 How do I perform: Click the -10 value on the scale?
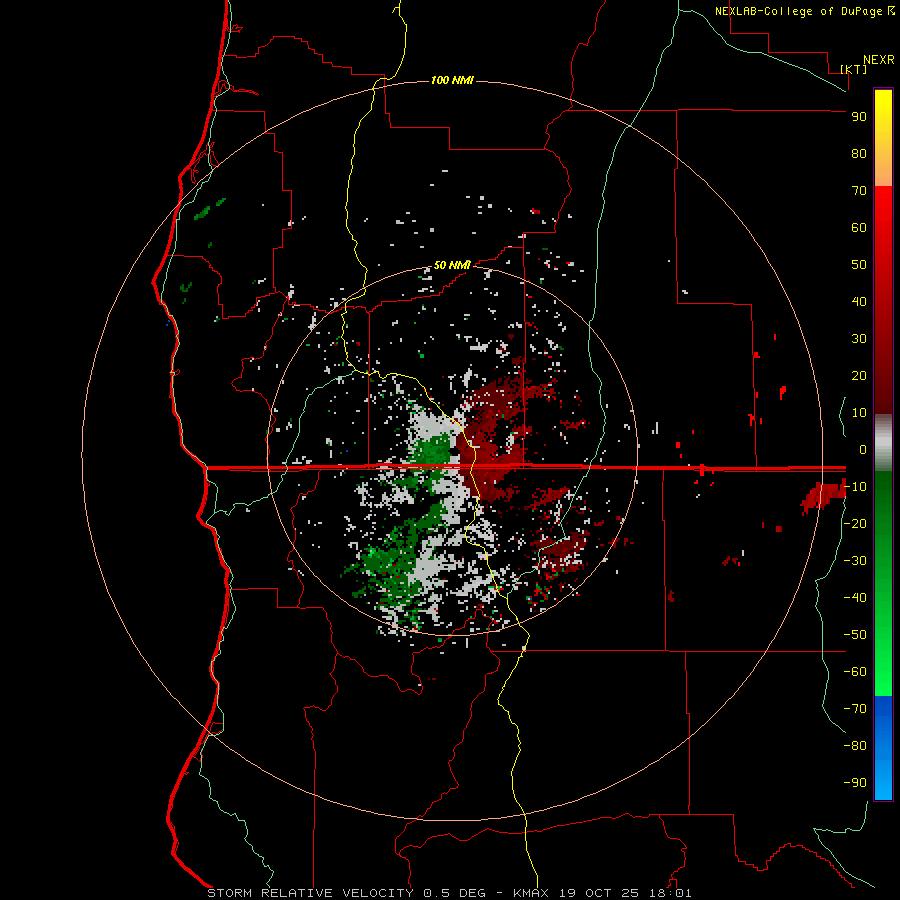tap(855, 487)
